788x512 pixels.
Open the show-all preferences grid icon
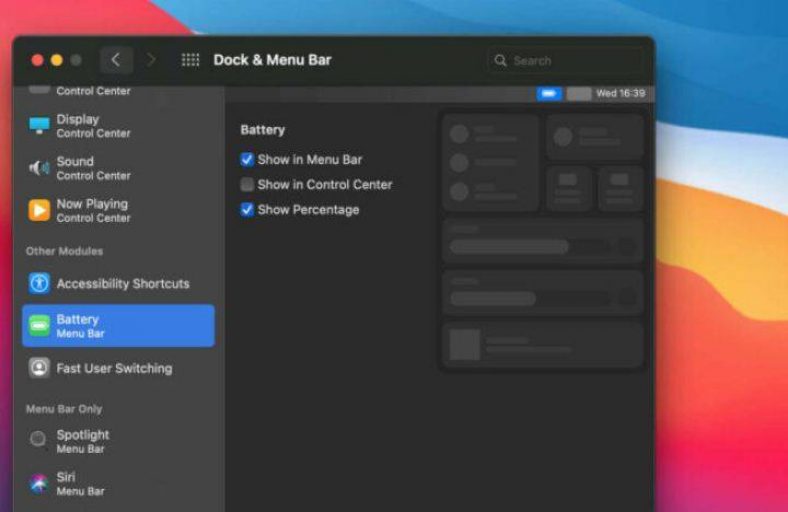point(190,60)
